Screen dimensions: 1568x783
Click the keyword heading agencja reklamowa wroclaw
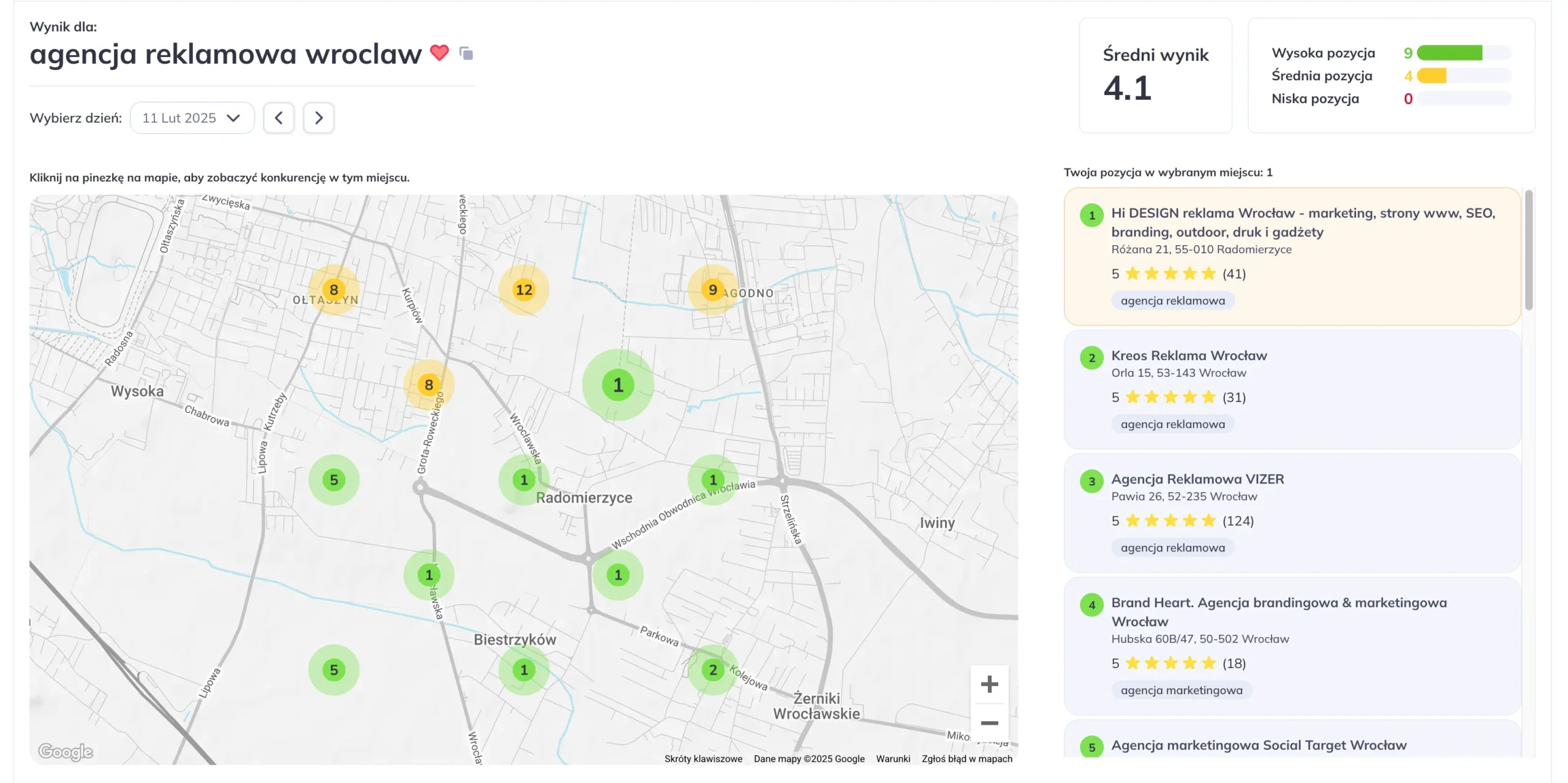point(226,55)
